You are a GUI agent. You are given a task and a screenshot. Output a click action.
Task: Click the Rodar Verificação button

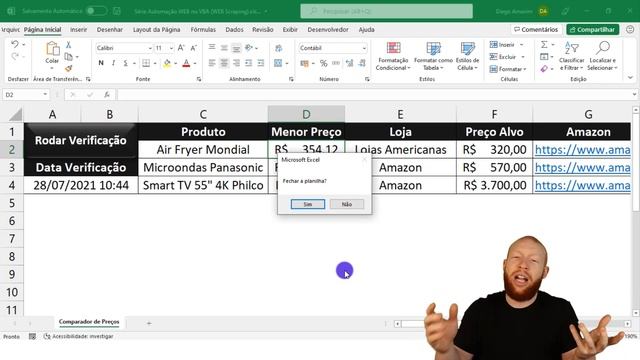pos(81,140)
